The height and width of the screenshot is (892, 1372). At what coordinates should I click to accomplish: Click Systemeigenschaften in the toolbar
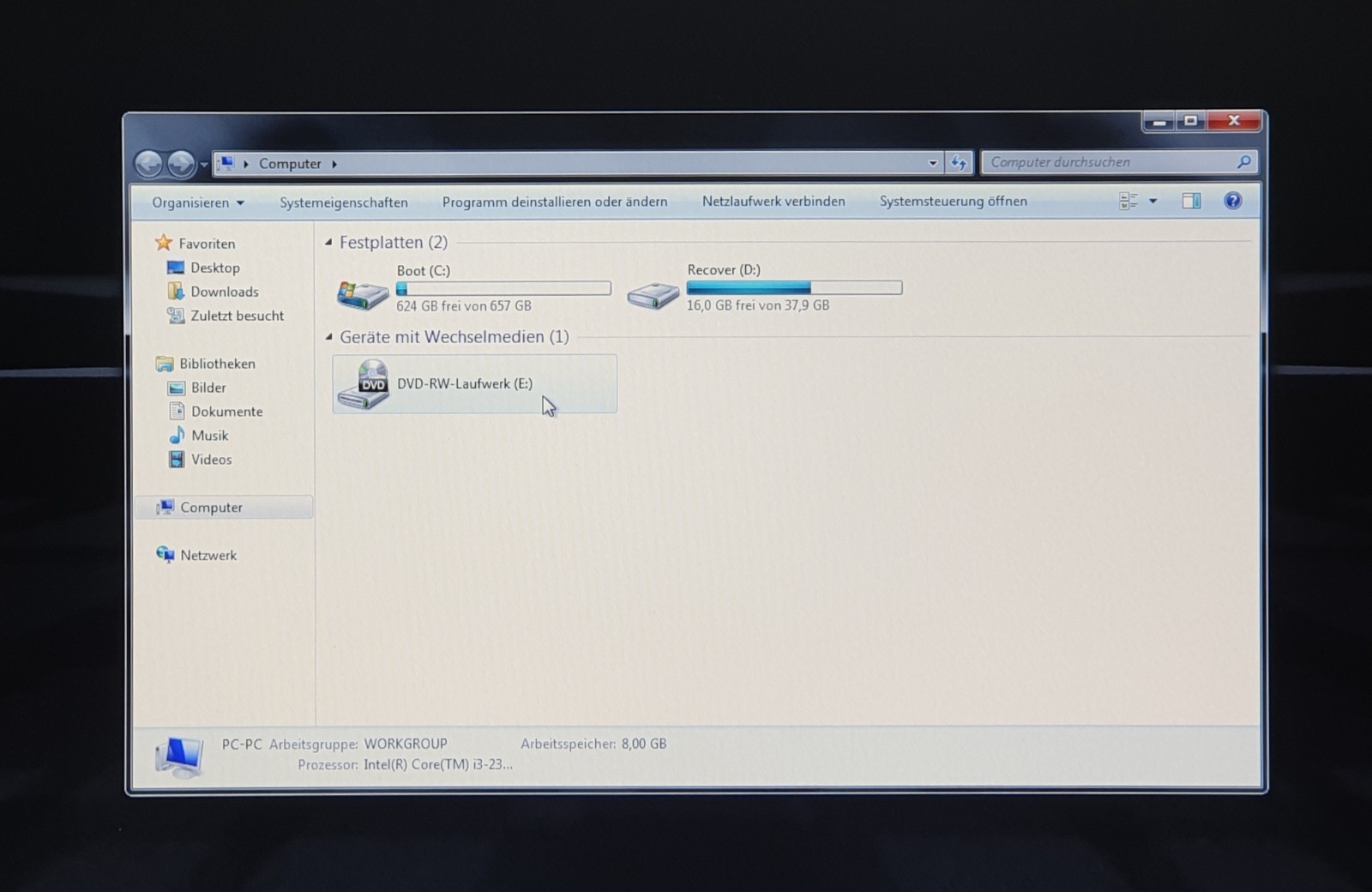pos(344,202)
